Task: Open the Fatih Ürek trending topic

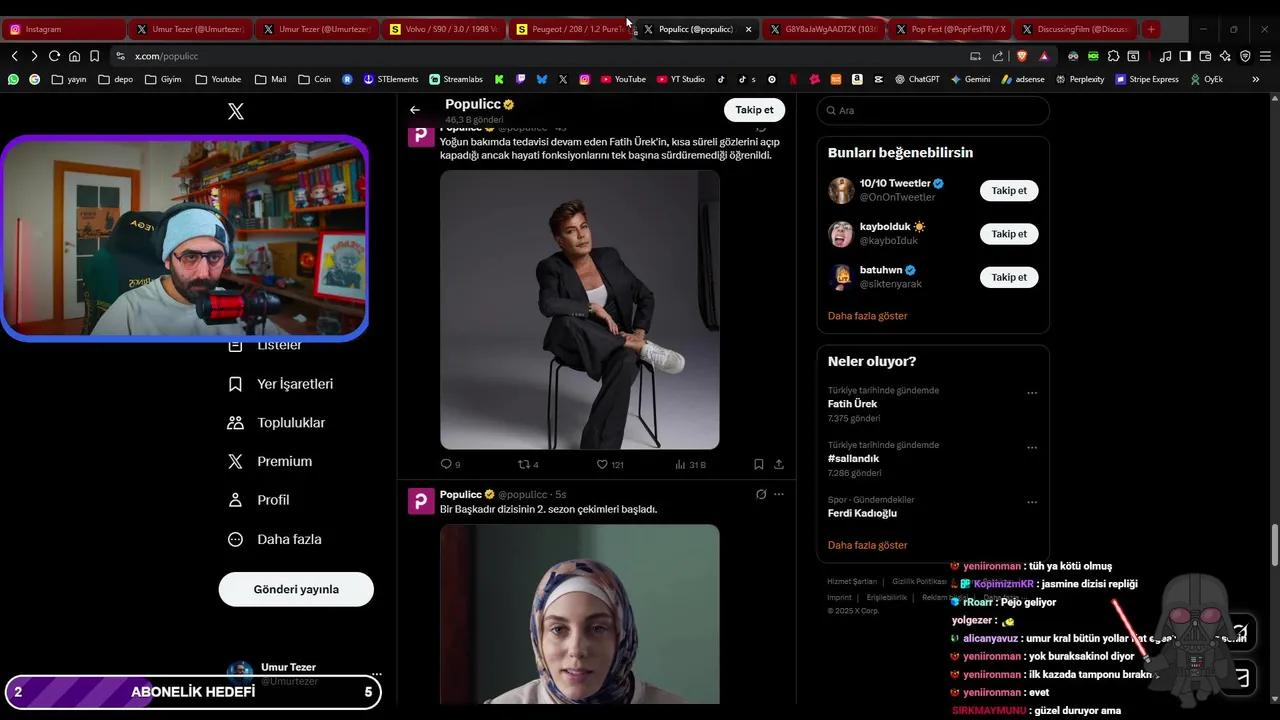Action: (x=852, y=404)
